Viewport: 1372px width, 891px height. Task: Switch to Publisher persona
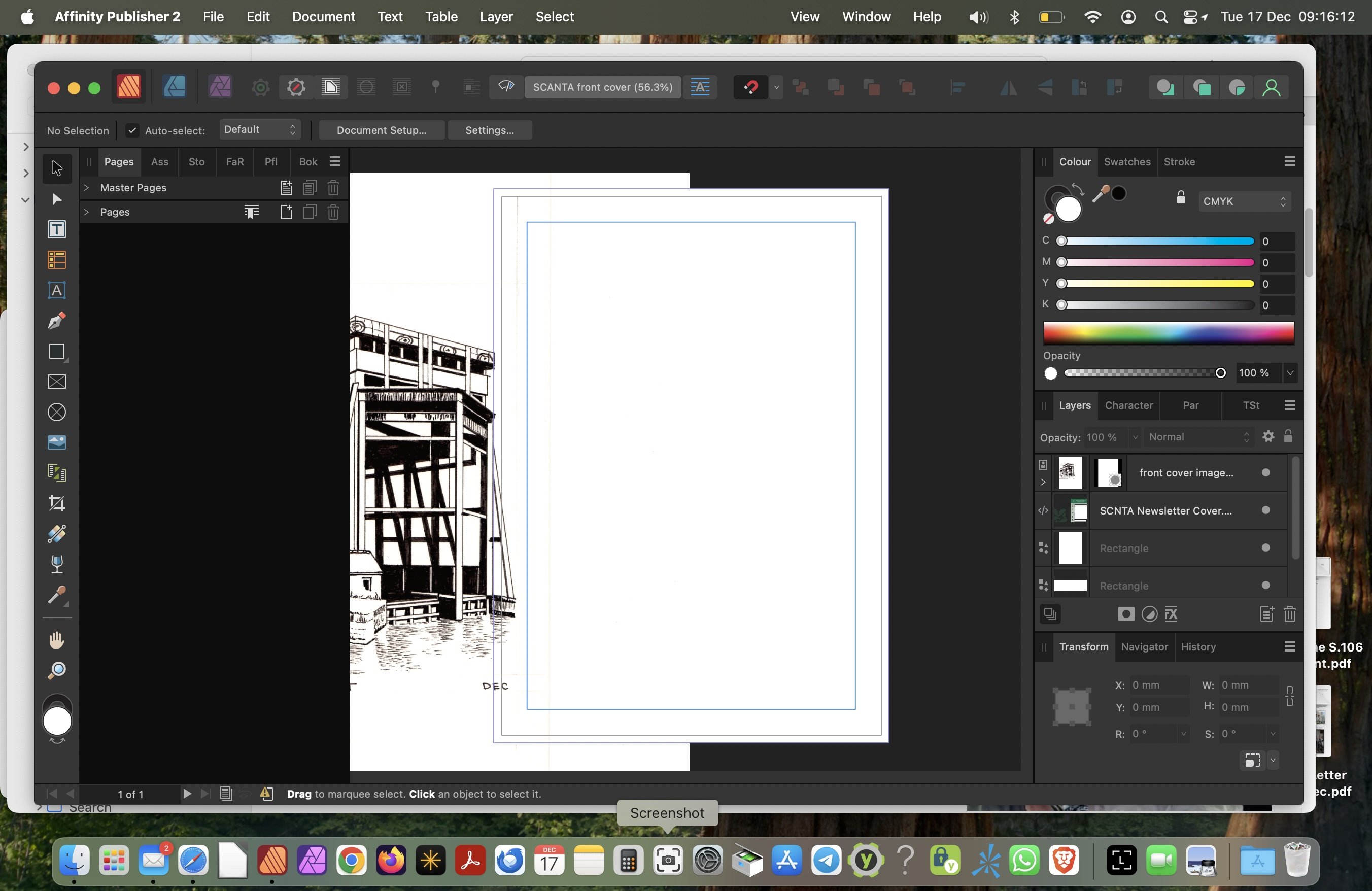[x=128, y=87]
